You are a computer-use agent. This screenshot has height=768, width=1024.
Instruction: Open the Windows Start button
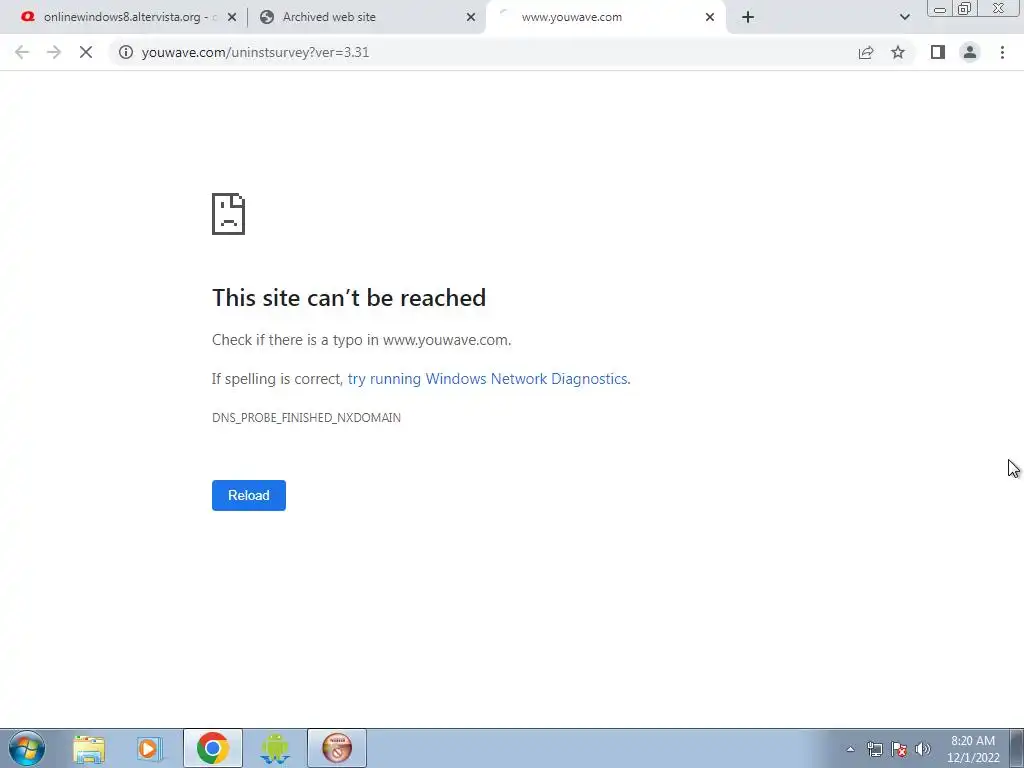pos(27,748)
